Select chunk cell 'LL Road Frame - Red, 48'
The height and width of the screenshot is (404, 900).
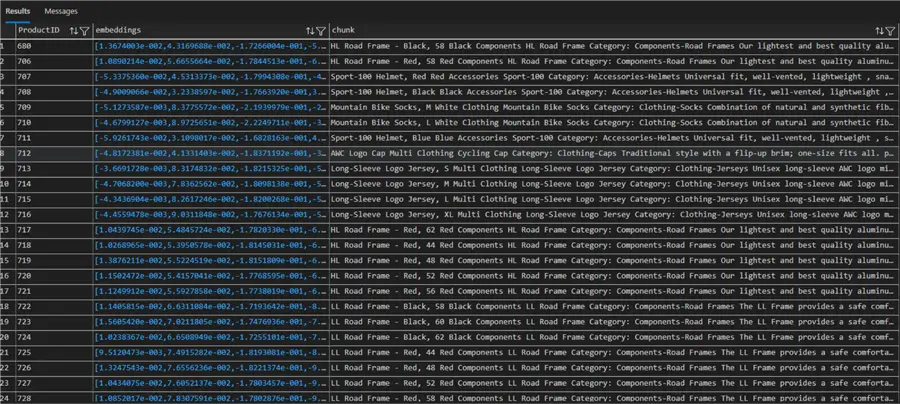pyautogui.click(x=612, y=367)
